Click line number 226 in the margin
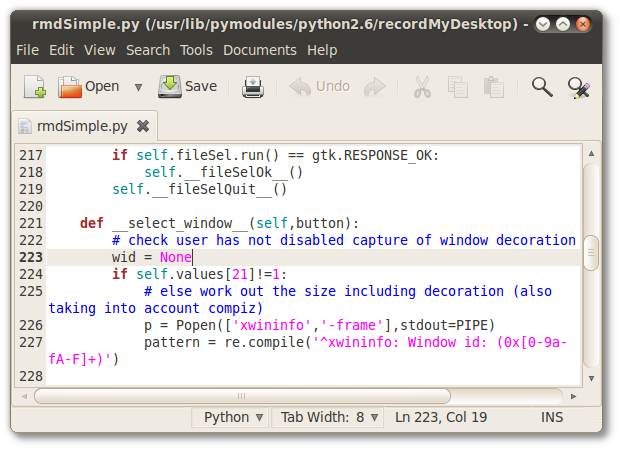Image resolution: width=620 pixels, height=450 pixels. (x=31, y=325)
